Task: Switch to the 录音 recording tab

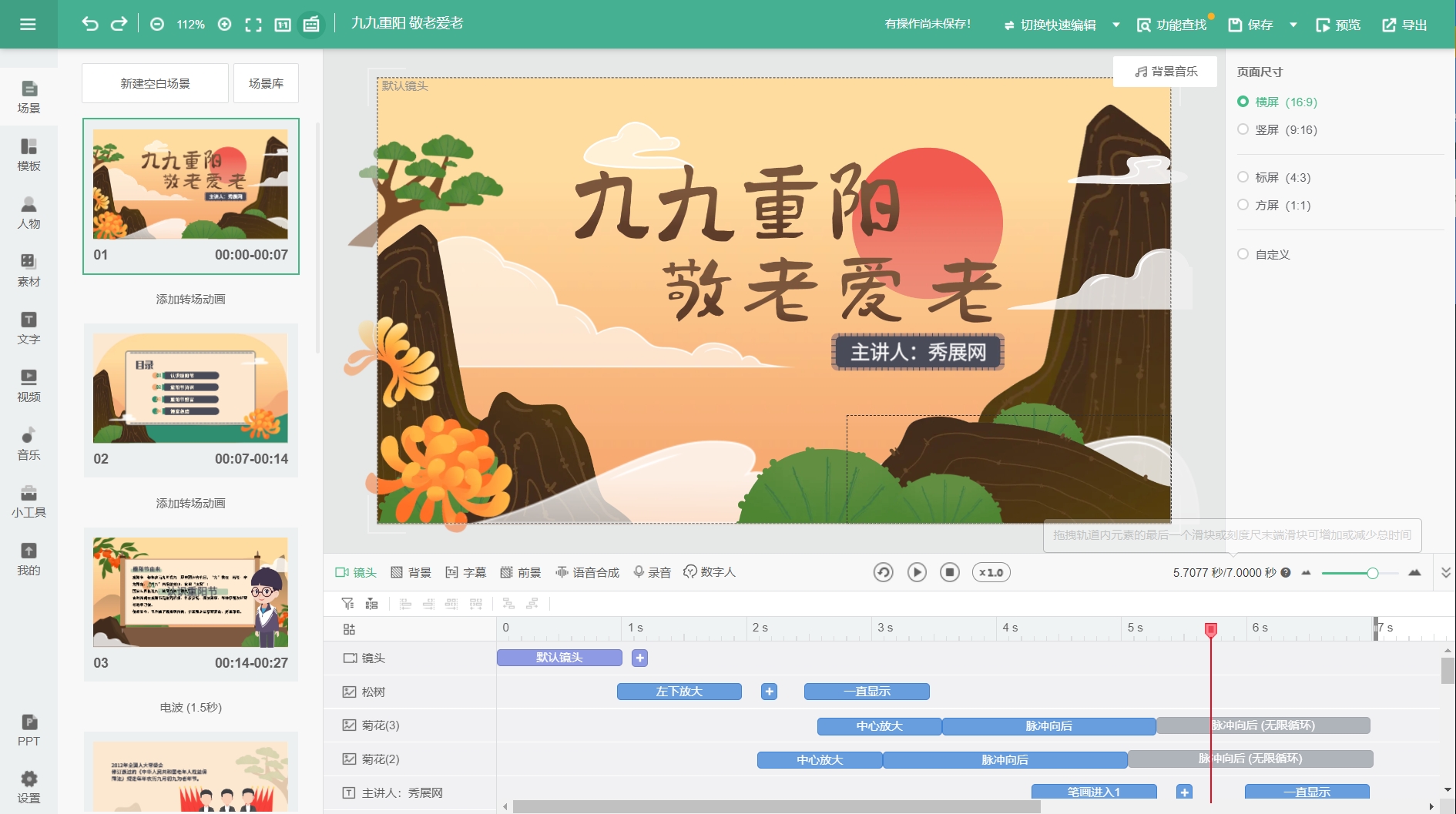Action: tap(652, 572)
